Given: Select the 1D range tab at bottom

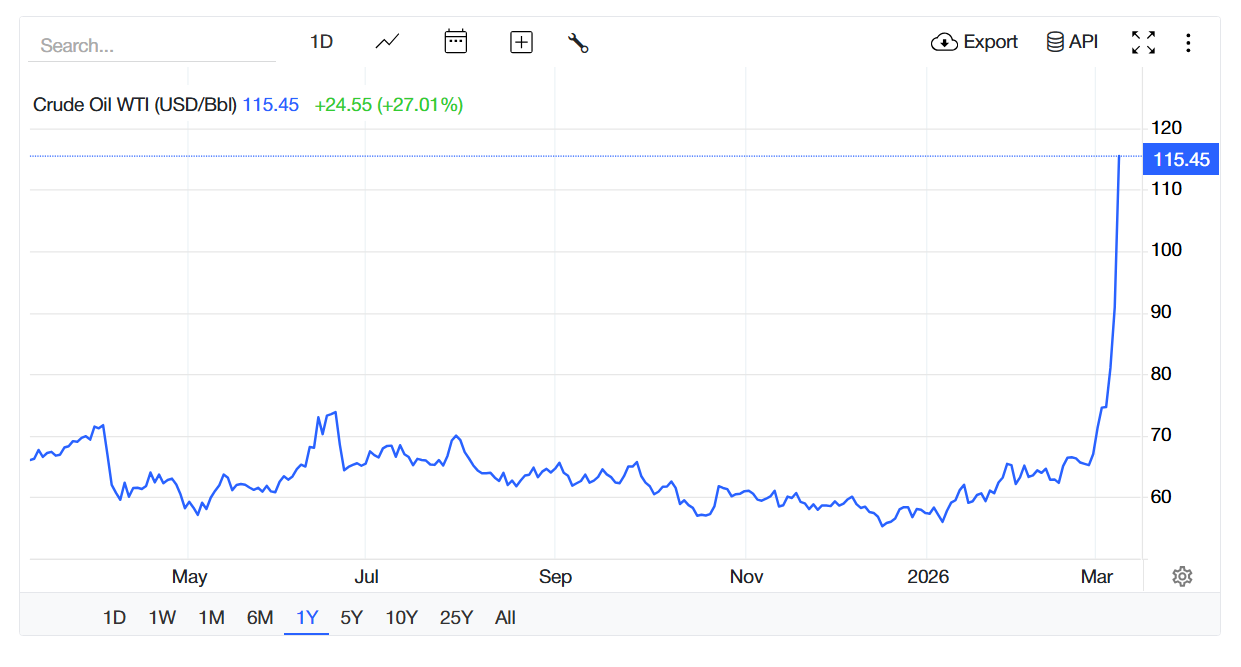Looking at the screenshot, I should click(115, 618).
